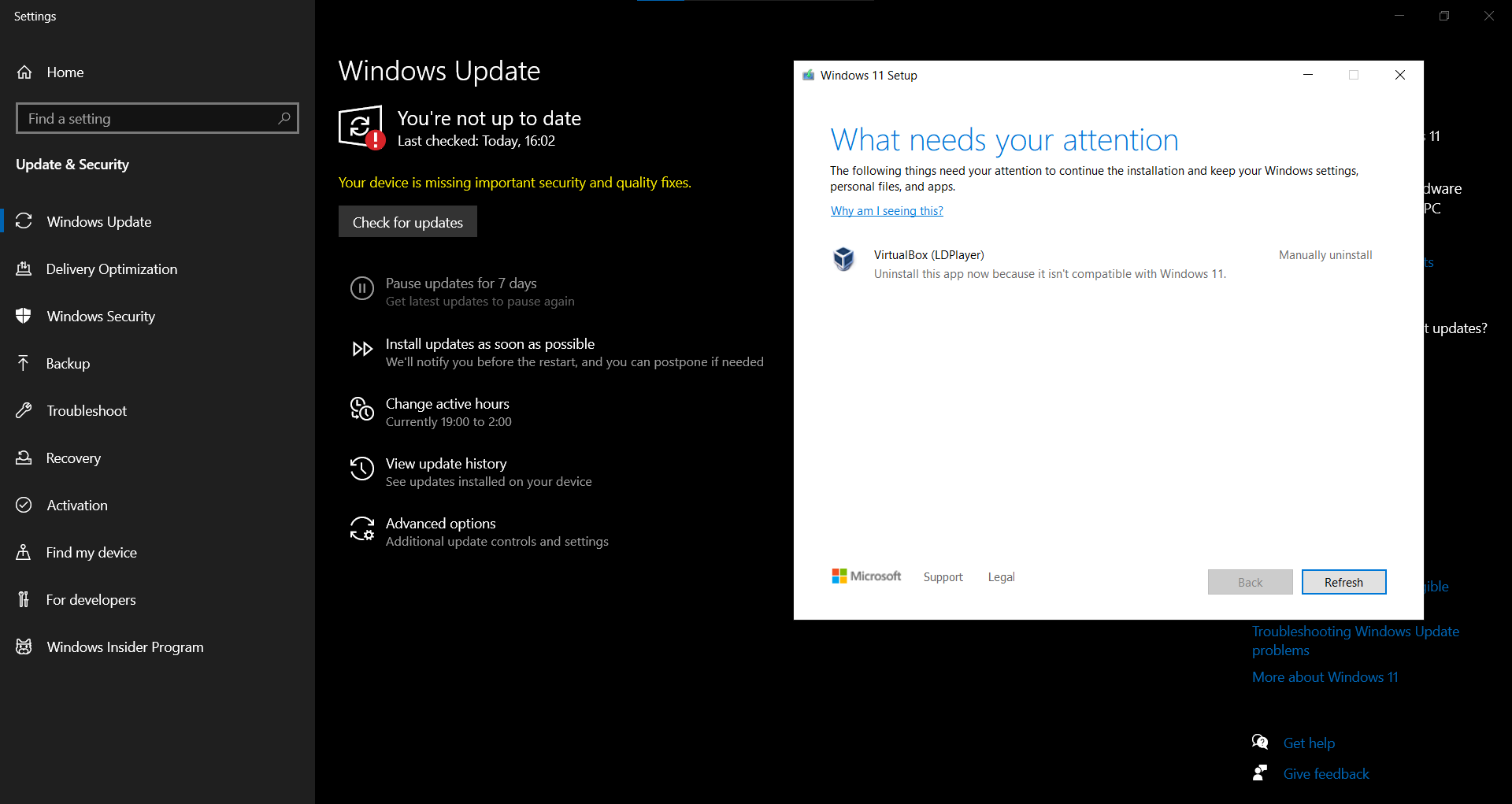Image resolution: width=1512 pixels, height=804 pixels.
Task: Click the Backup arrow icon
Action: click(x=24, y=363)
